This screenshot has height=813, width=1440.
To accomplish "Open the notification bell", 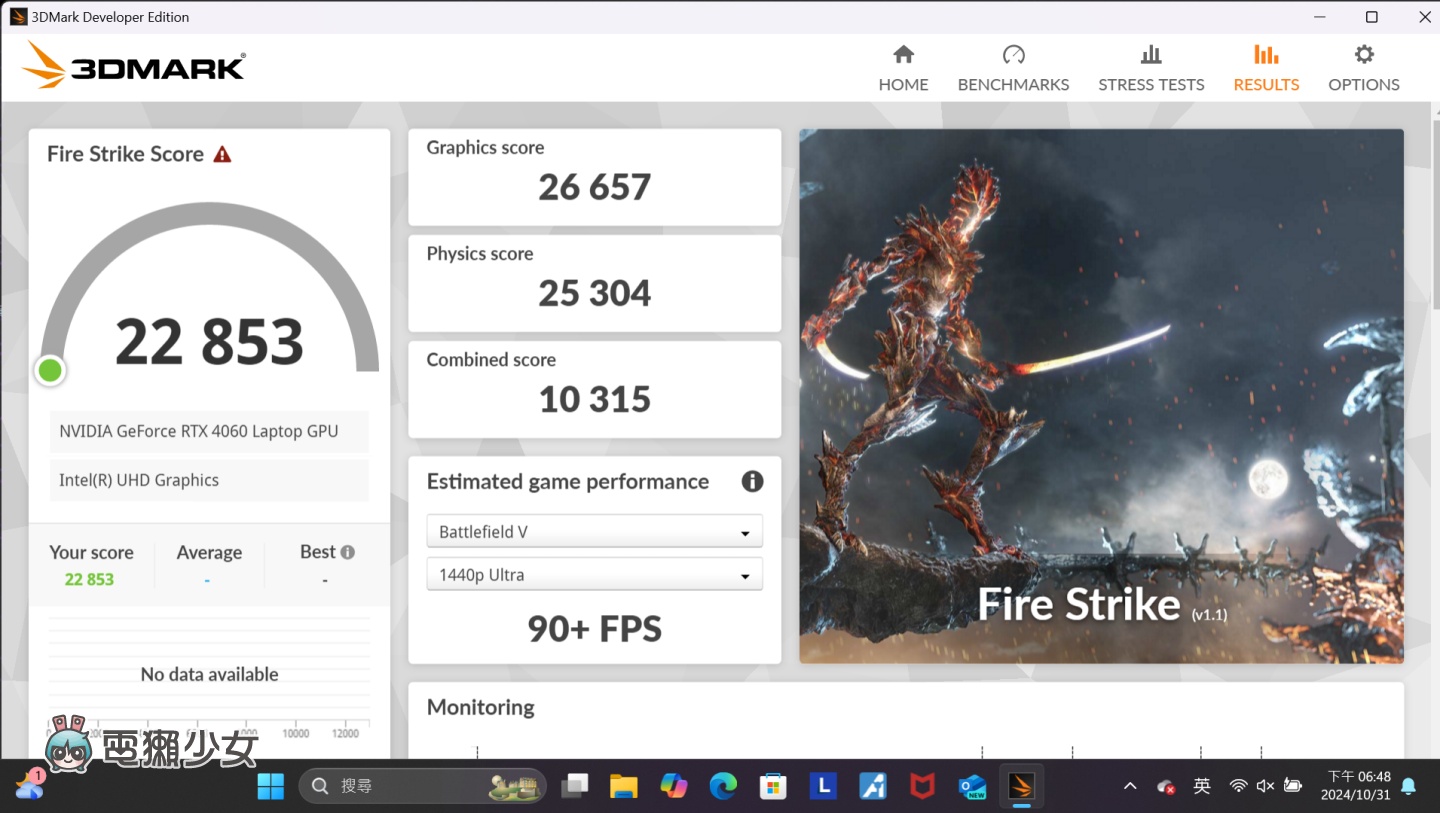I will tap(1409, 786).
